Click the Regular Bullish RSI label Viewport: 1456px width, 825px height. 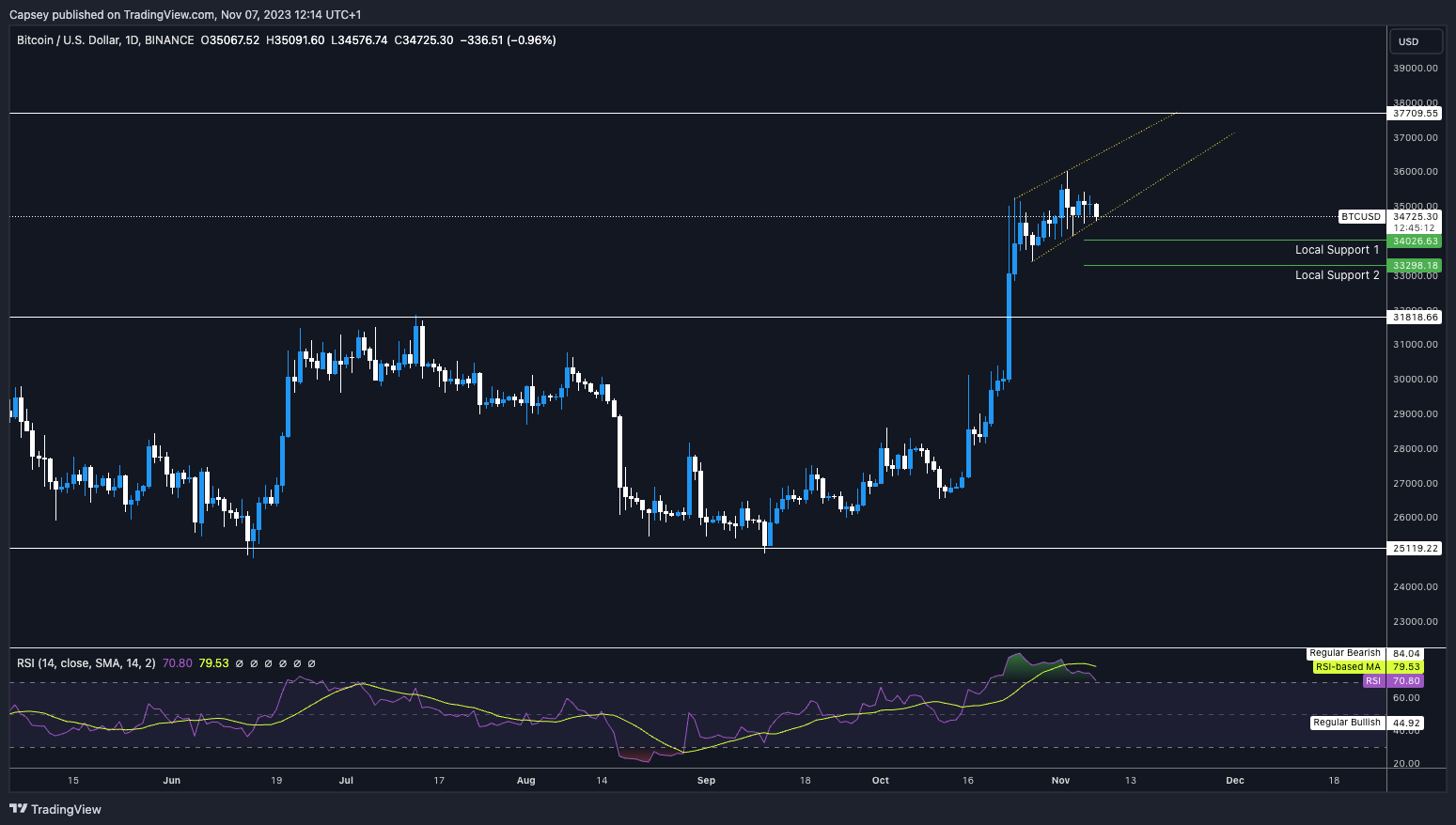[1346, 723]
